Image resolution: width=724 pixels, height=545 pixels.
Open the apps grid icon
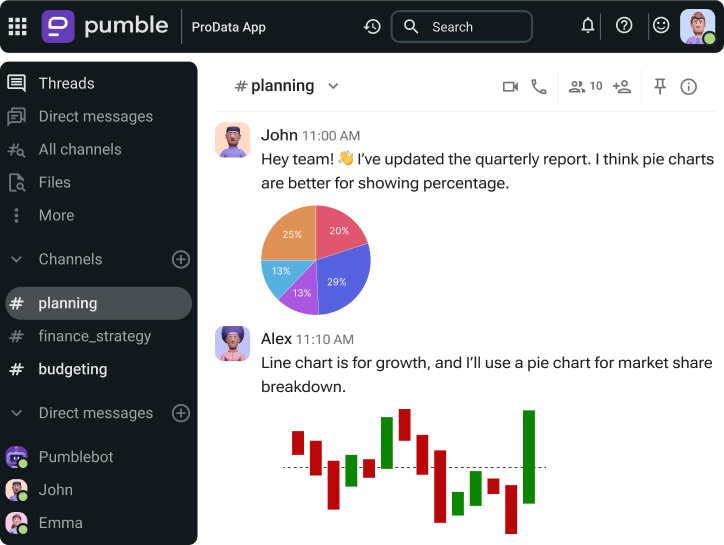point(18,26)
